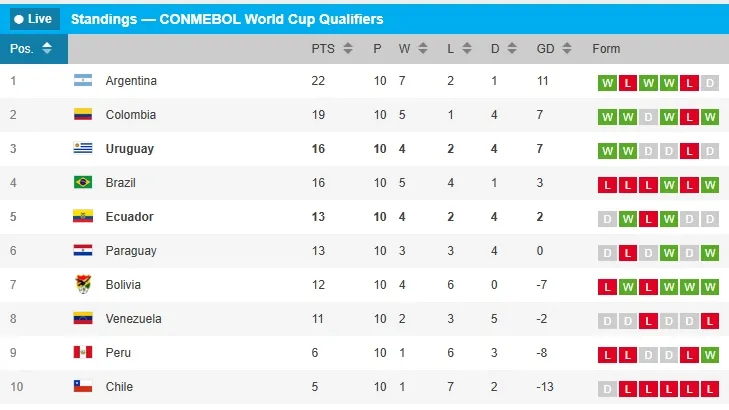The width and height of the screenshot is (729, 410).
Task: Sort table by Pos. column
Action: pos(32,49)
